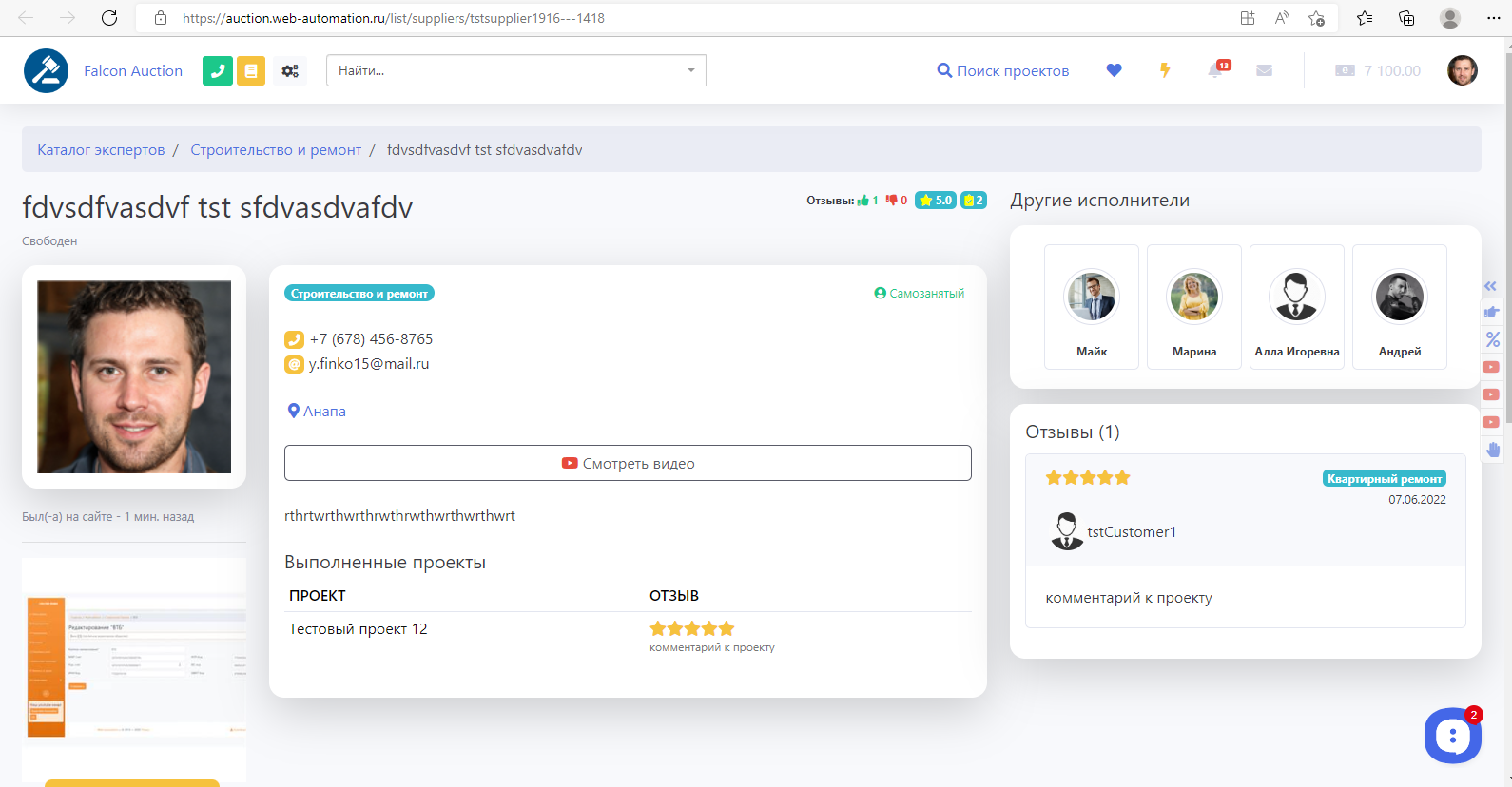
Task: Open the envelope messages icon
Action: click(1264, 70)
